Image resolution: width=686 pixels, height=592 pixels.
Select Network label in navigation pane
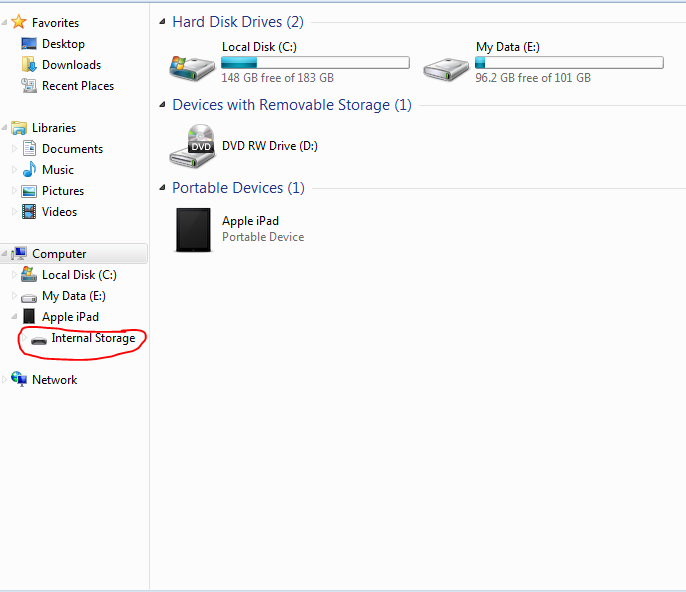[54, 380]
